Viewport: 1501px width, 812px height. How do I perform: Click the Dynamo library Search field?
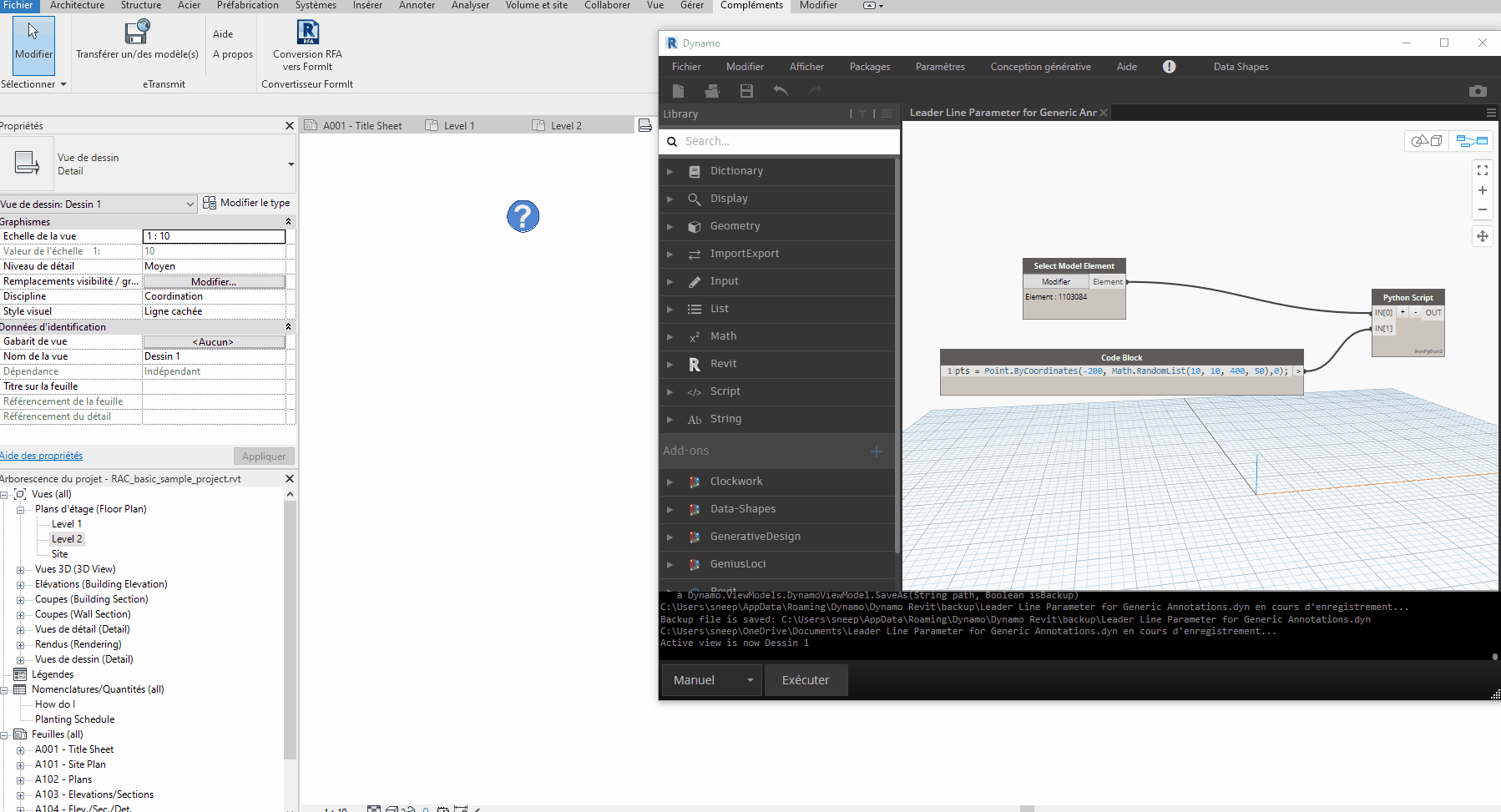point(780,141)
